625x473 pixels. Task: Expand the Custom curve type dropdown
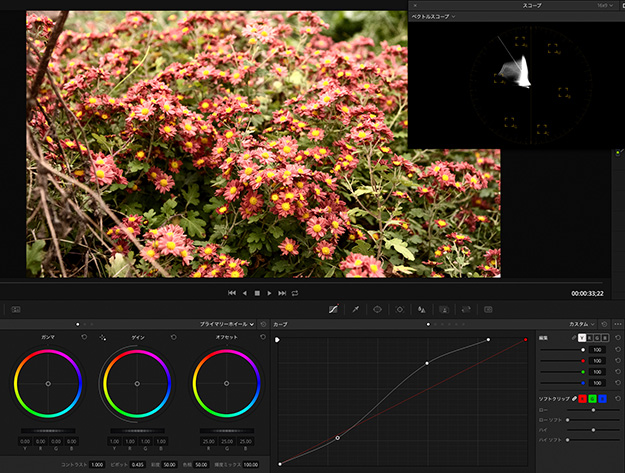pos(582,324)
